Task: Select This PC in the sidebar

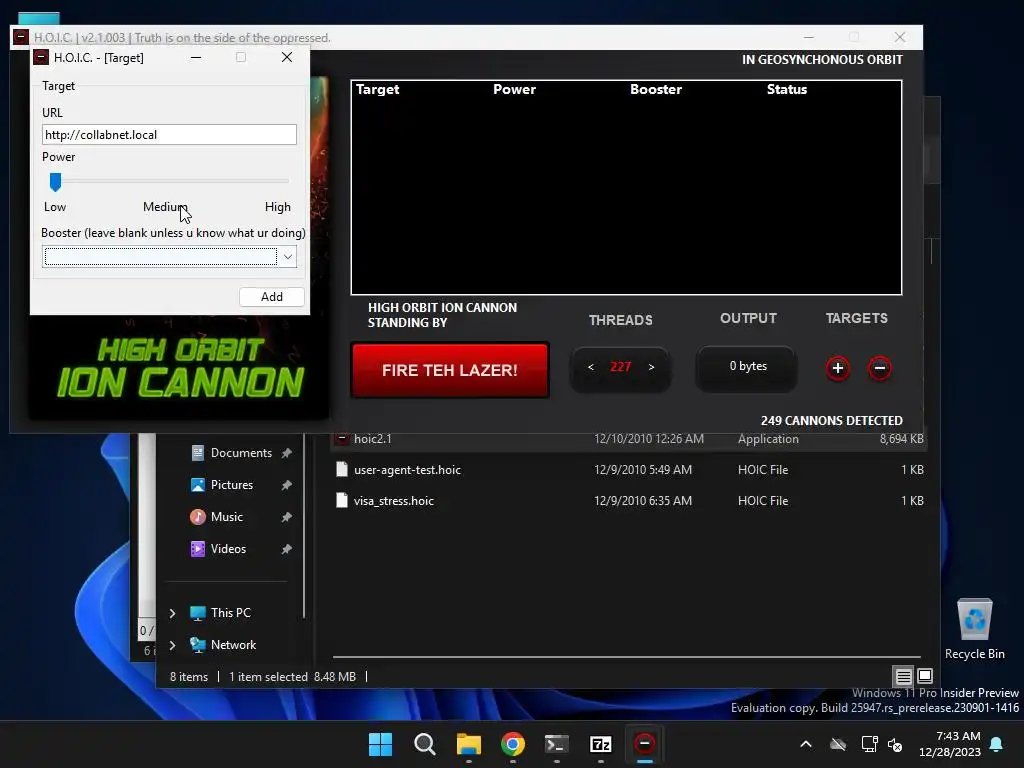Action: 231,613
